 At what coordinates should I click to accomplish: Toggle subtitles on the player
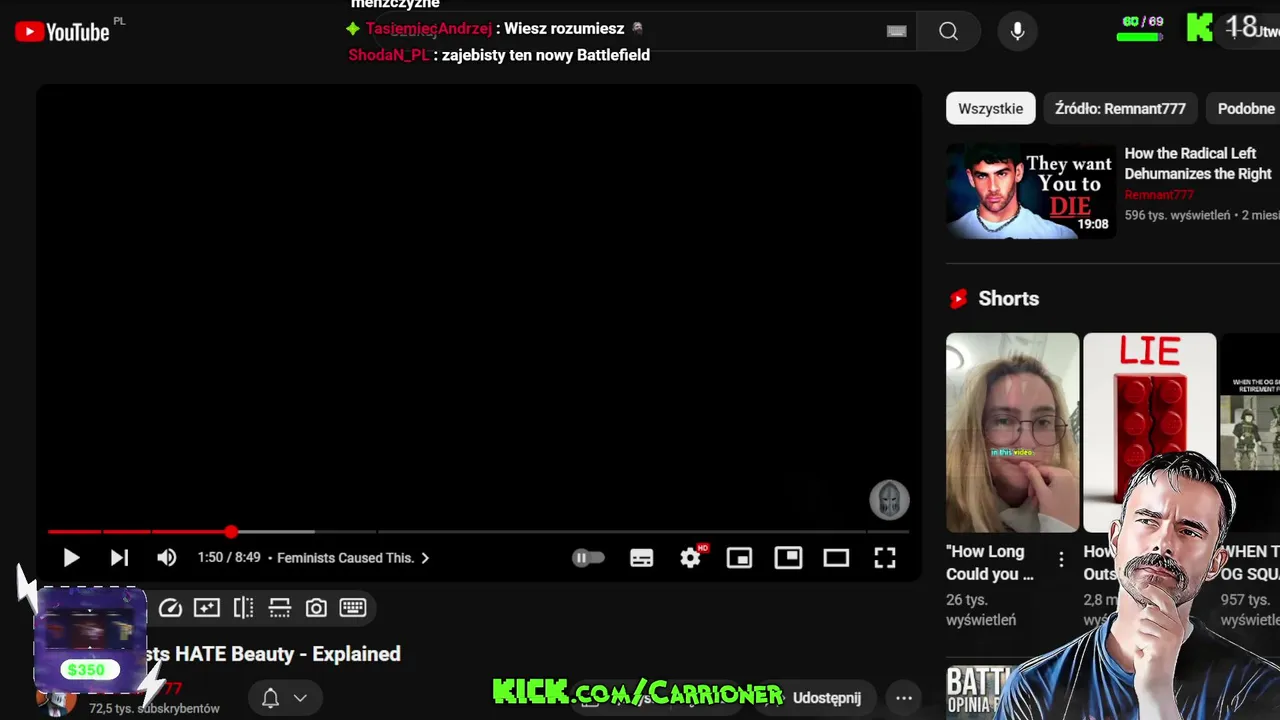point(642,558)
